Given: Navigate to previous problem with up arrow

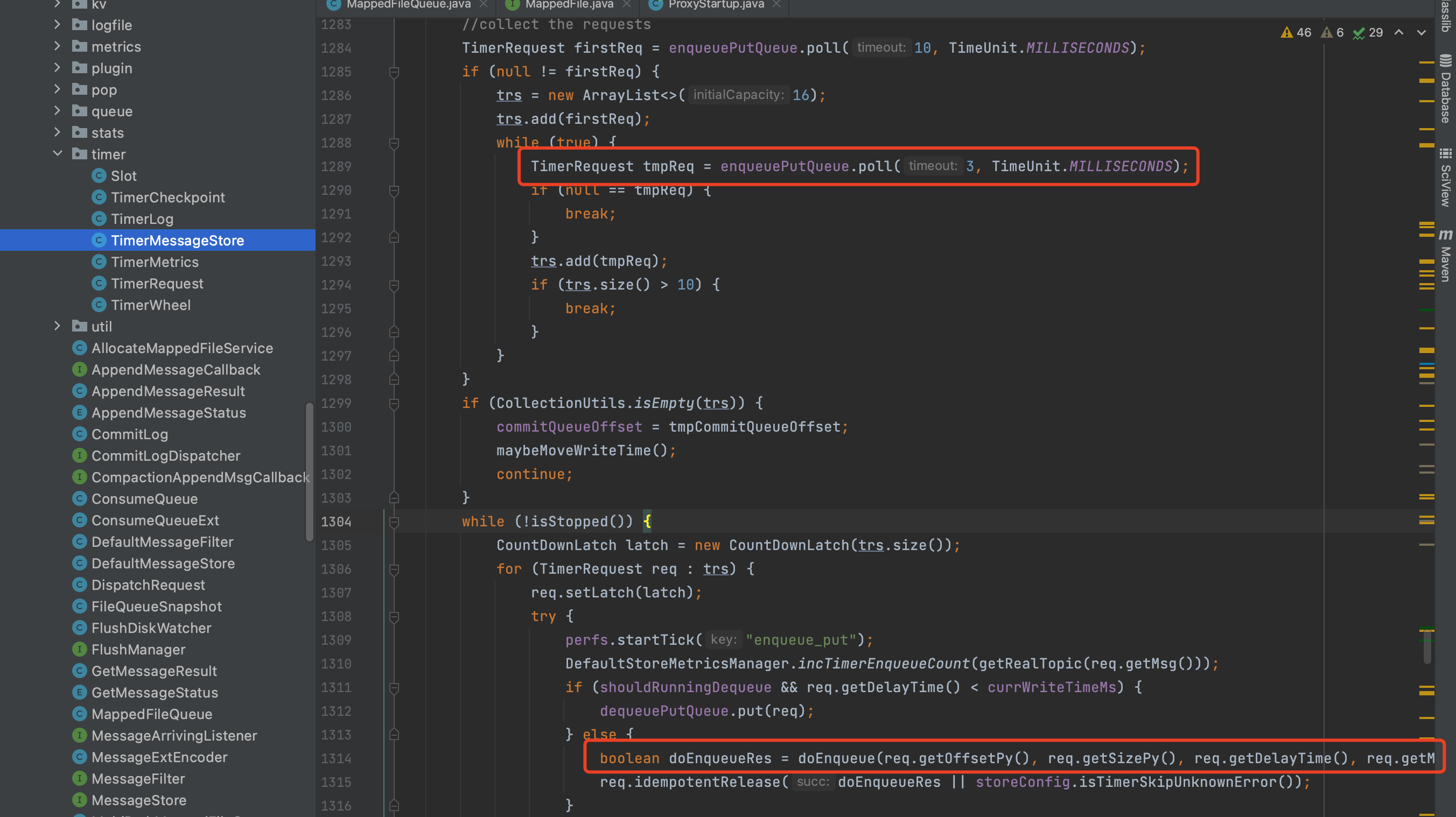Looking at the screenshot, I should tap(1399, 32).
